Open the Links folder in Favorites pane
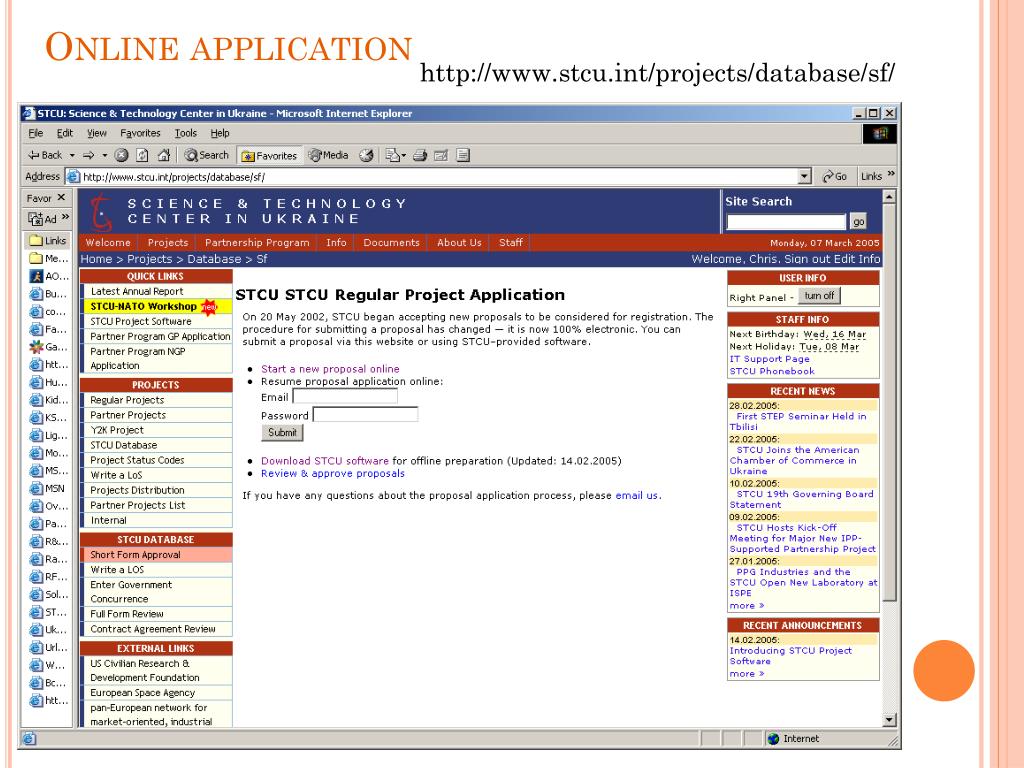The width and height of the screenshot is (1024, 768). click(x=48, y=240)
